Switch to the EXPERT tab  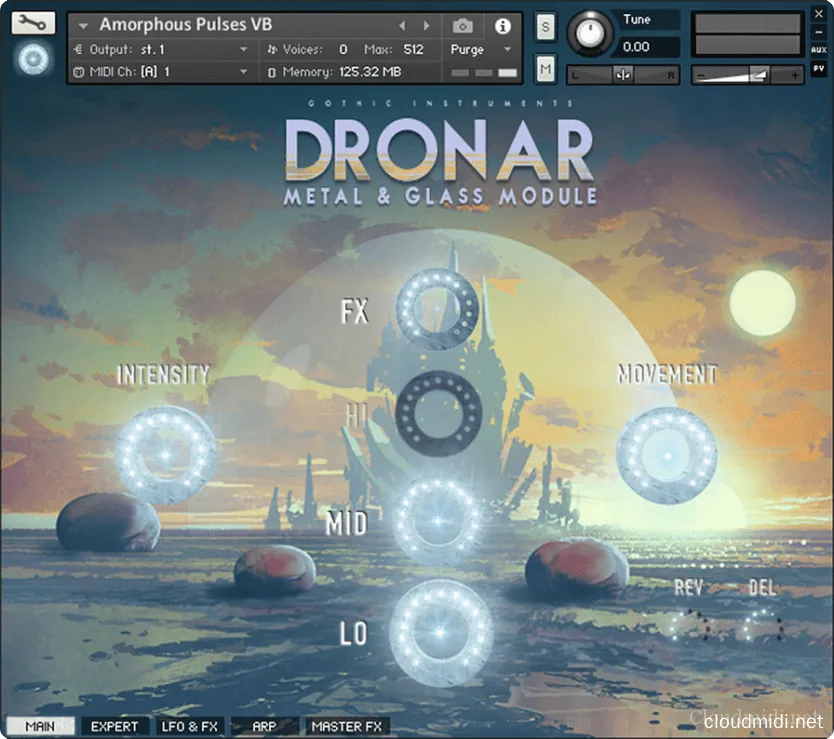pos(114,727)
